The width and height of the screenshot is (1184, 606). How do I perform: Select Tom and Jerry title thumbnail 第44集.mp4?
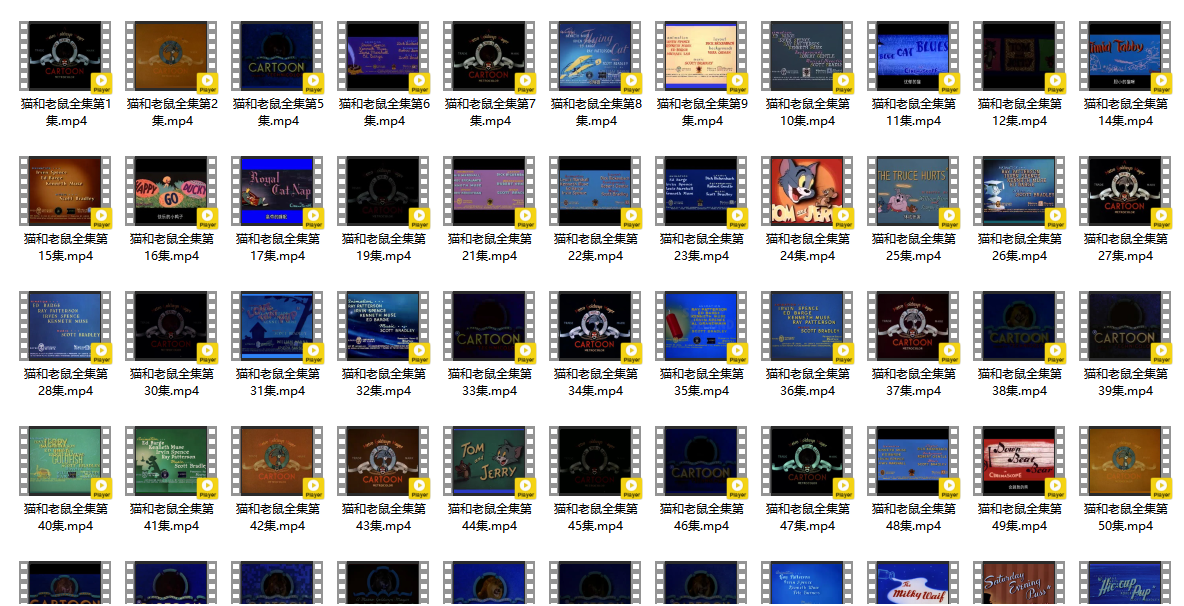(490, 462)
